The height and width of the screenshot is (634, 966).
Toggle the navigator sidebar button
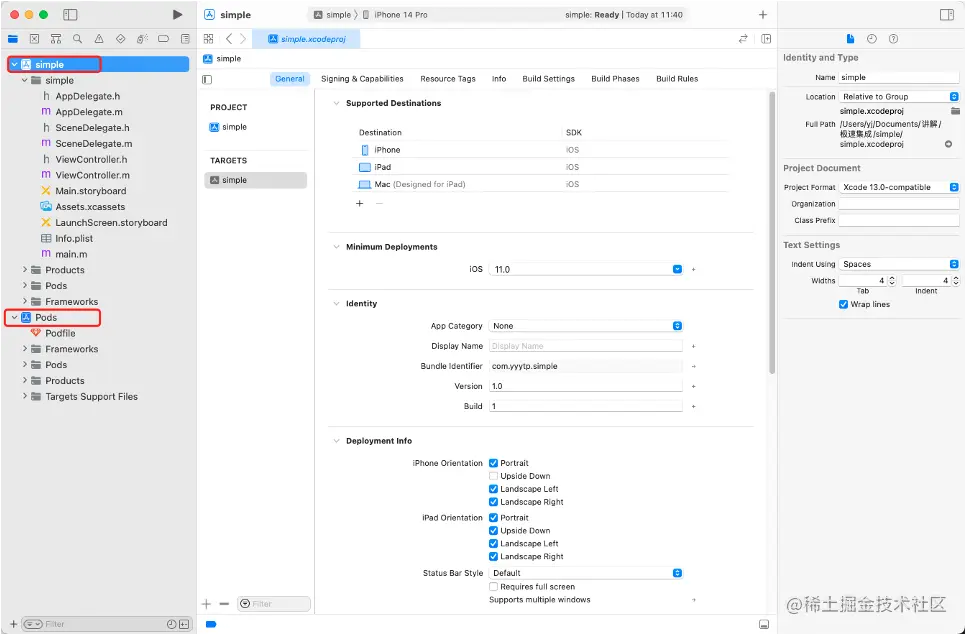tap(70, 15)
